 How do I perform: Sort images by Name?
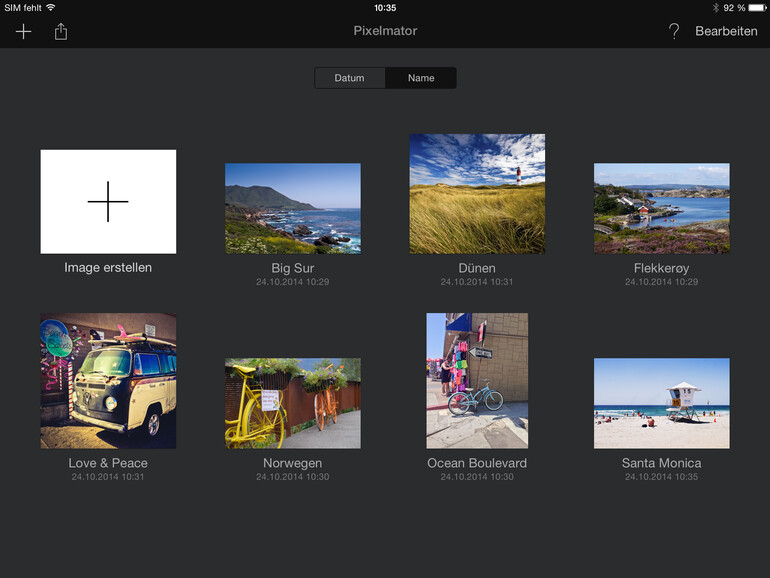(421, 78)
